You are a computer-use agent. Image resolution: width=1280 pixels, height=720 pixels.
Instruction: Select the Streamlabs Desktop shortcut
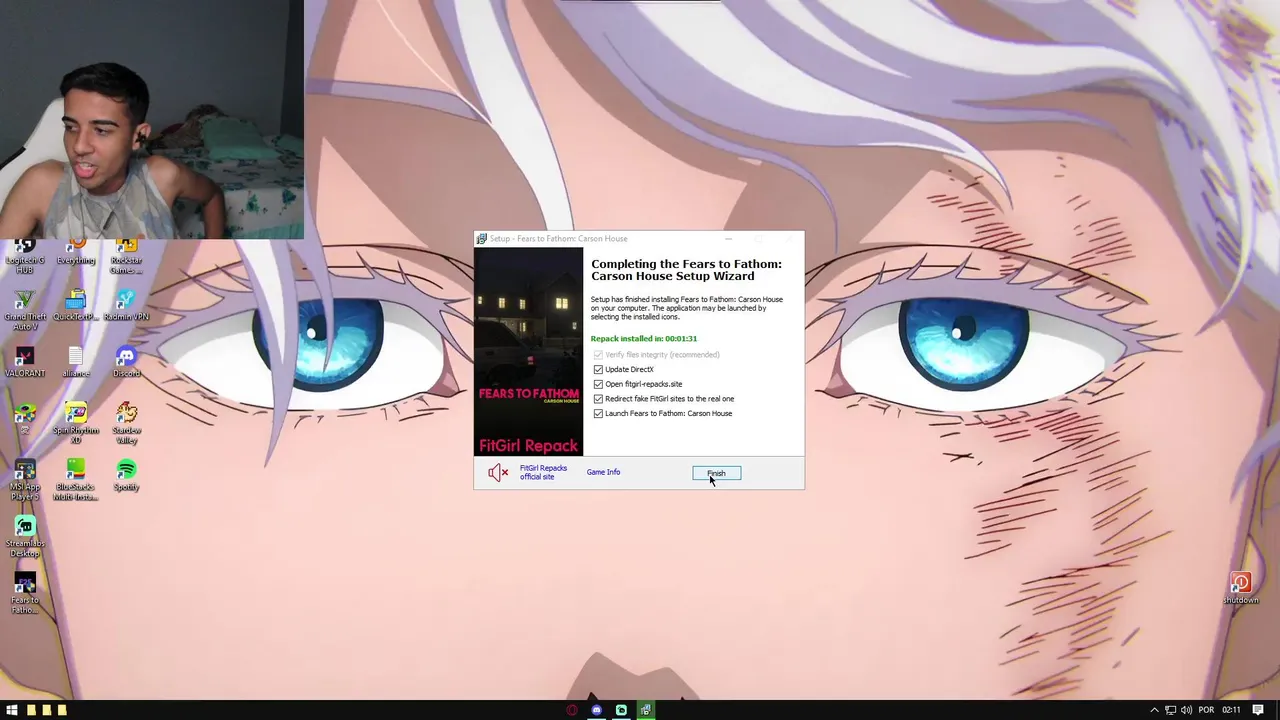coord(25,537)
